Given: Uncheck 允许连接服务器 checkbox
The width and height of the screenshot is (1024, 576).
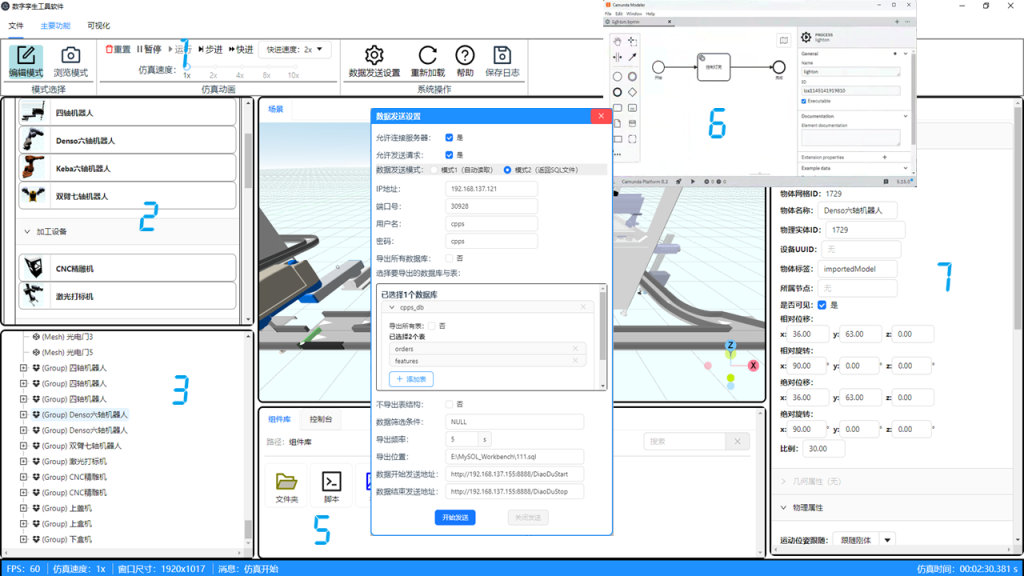Looking at the screenshot, I should click(450, 138).
